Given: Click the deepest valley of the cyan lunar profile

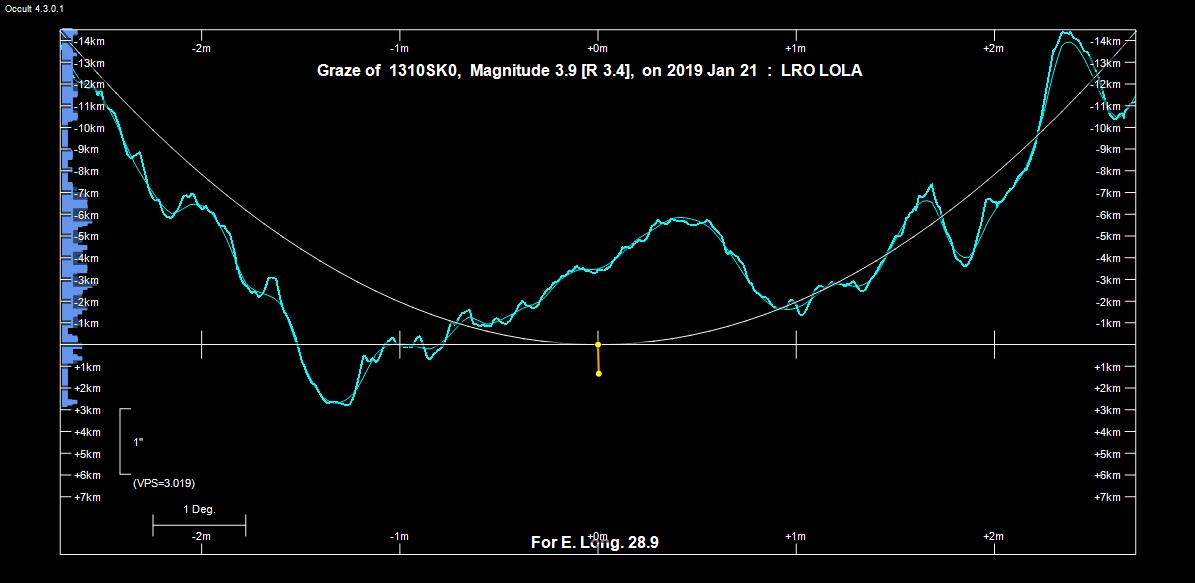Looking at the screenshot, I should coord(335,402).
